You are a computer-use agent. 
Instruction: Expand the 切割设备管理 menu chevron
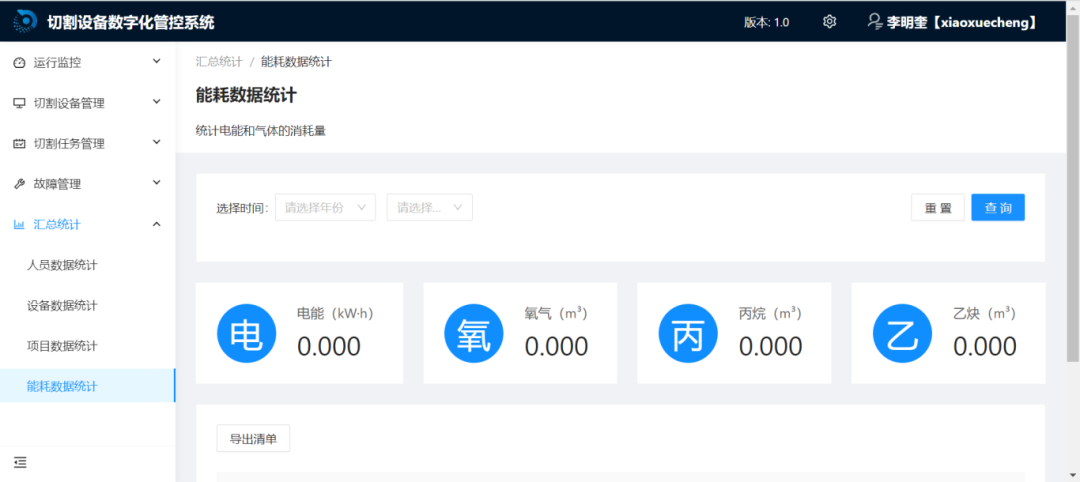pos(156,103)
